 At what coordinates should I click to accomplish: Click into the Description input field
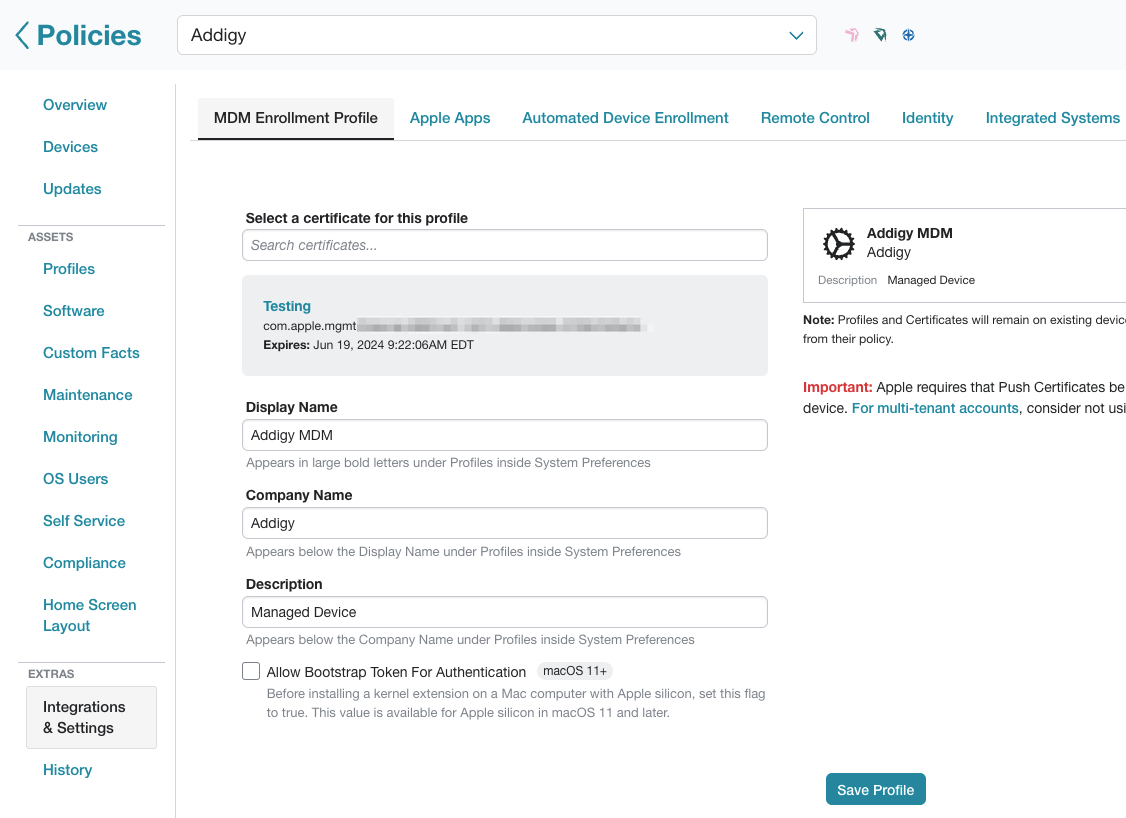click(505, 612)
